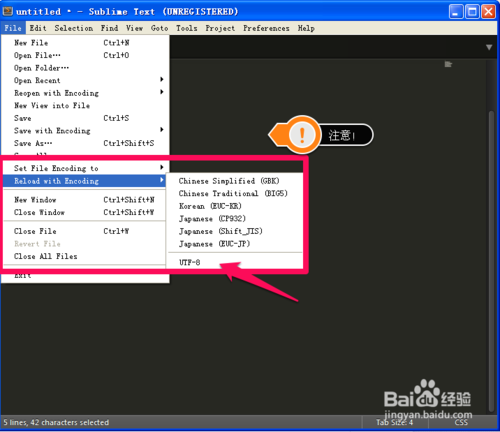Click Tab Size indicator in status bar

click(x=395, y=422)
